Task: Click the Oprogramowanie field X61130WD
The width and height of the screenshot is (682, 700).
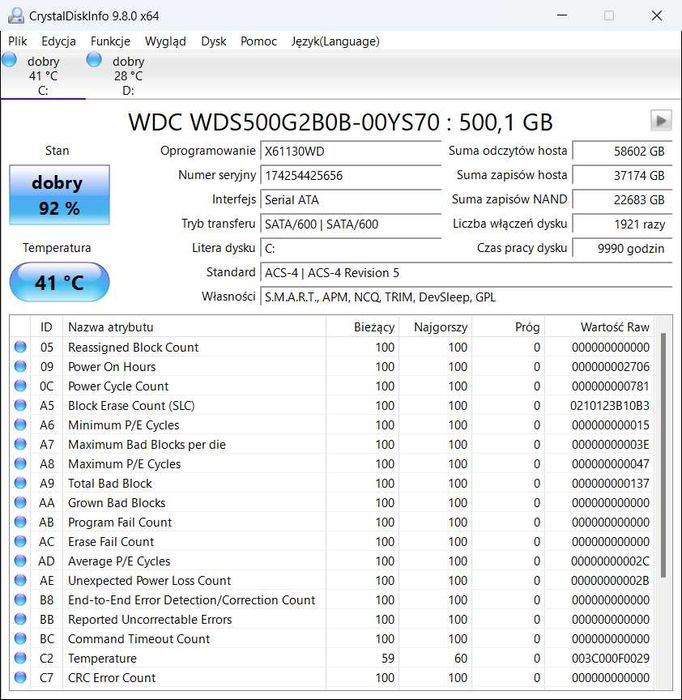Action: click(x=350, y=151)
